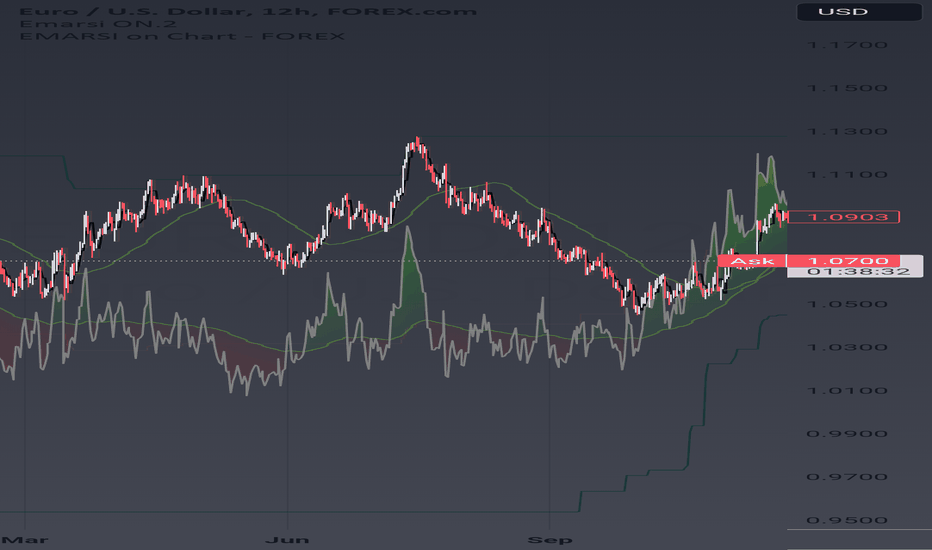Click the 0.9900 price axis label
932x550 pixels.
coord(847,433)
